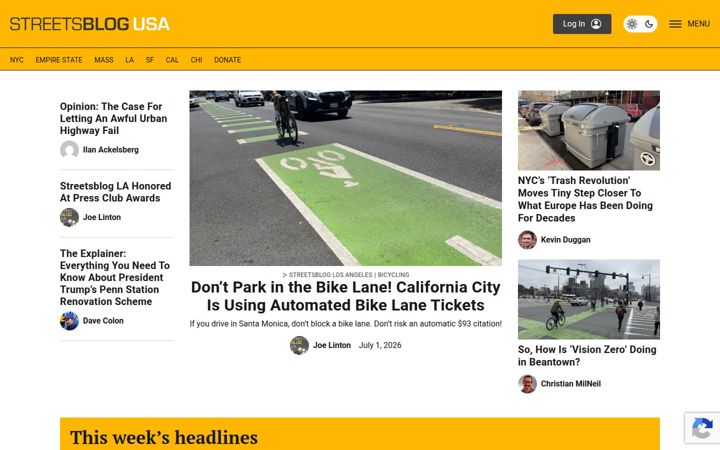
Task: Switch to light mode sun icon
Action: (x=632, y=24)
